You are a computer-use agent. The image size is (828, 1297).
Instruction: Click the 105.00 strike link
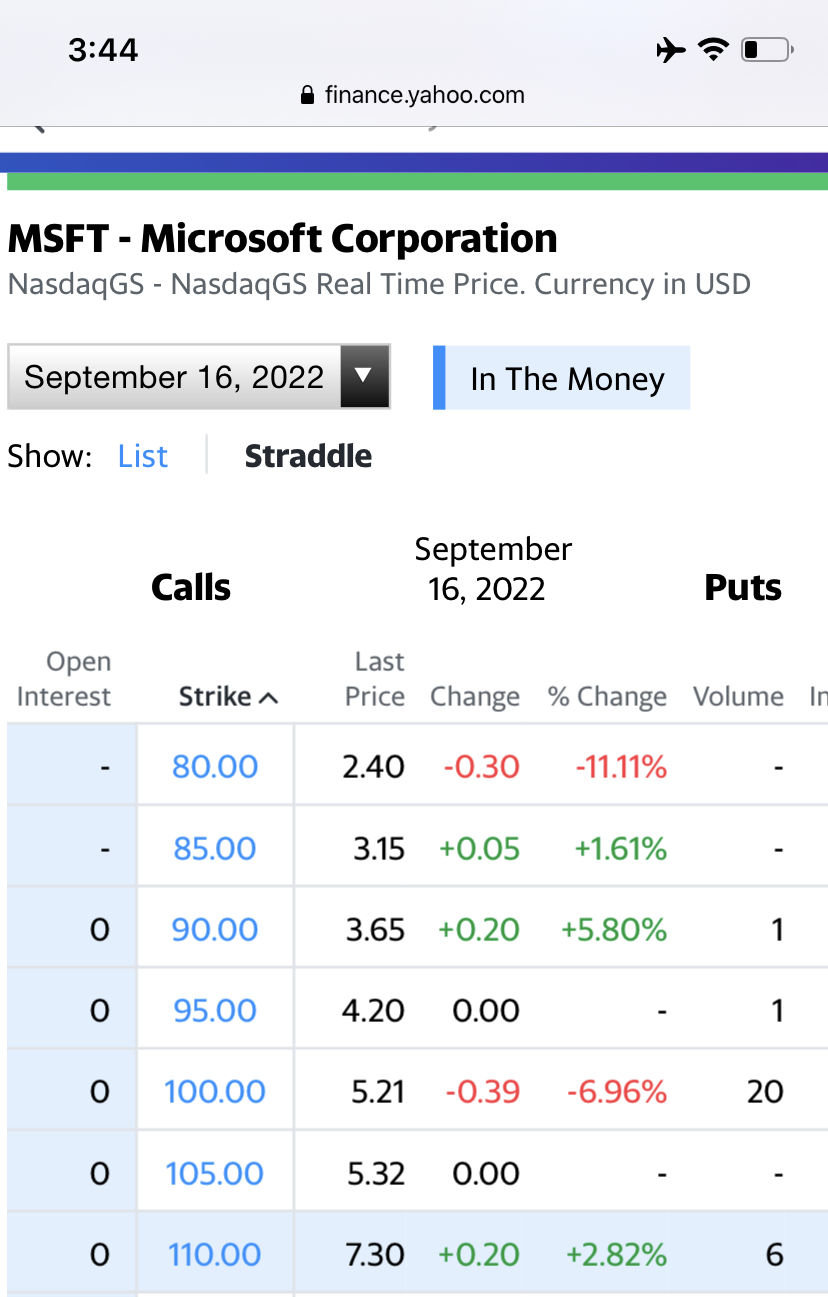215,1173
